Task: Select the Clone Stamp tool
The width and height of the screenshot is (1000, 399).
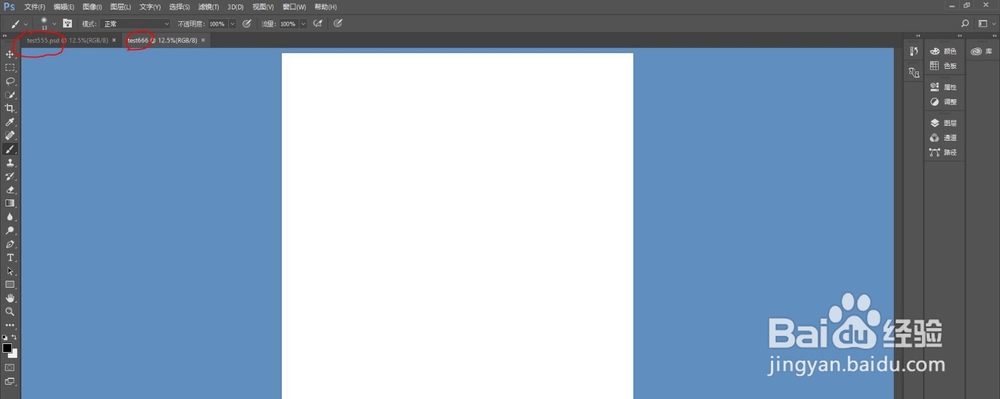Action: pos(10,163)
